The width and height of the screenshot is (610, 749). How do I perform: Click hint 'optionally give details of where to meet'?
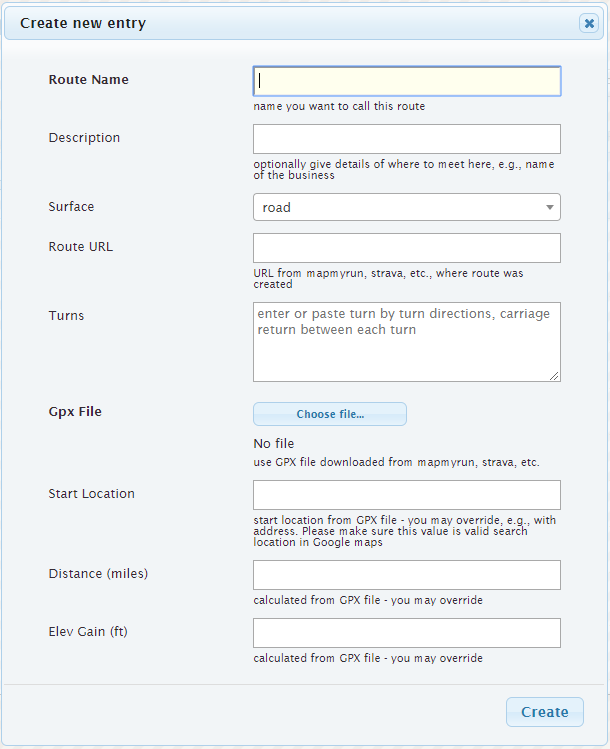coord(404,170)
